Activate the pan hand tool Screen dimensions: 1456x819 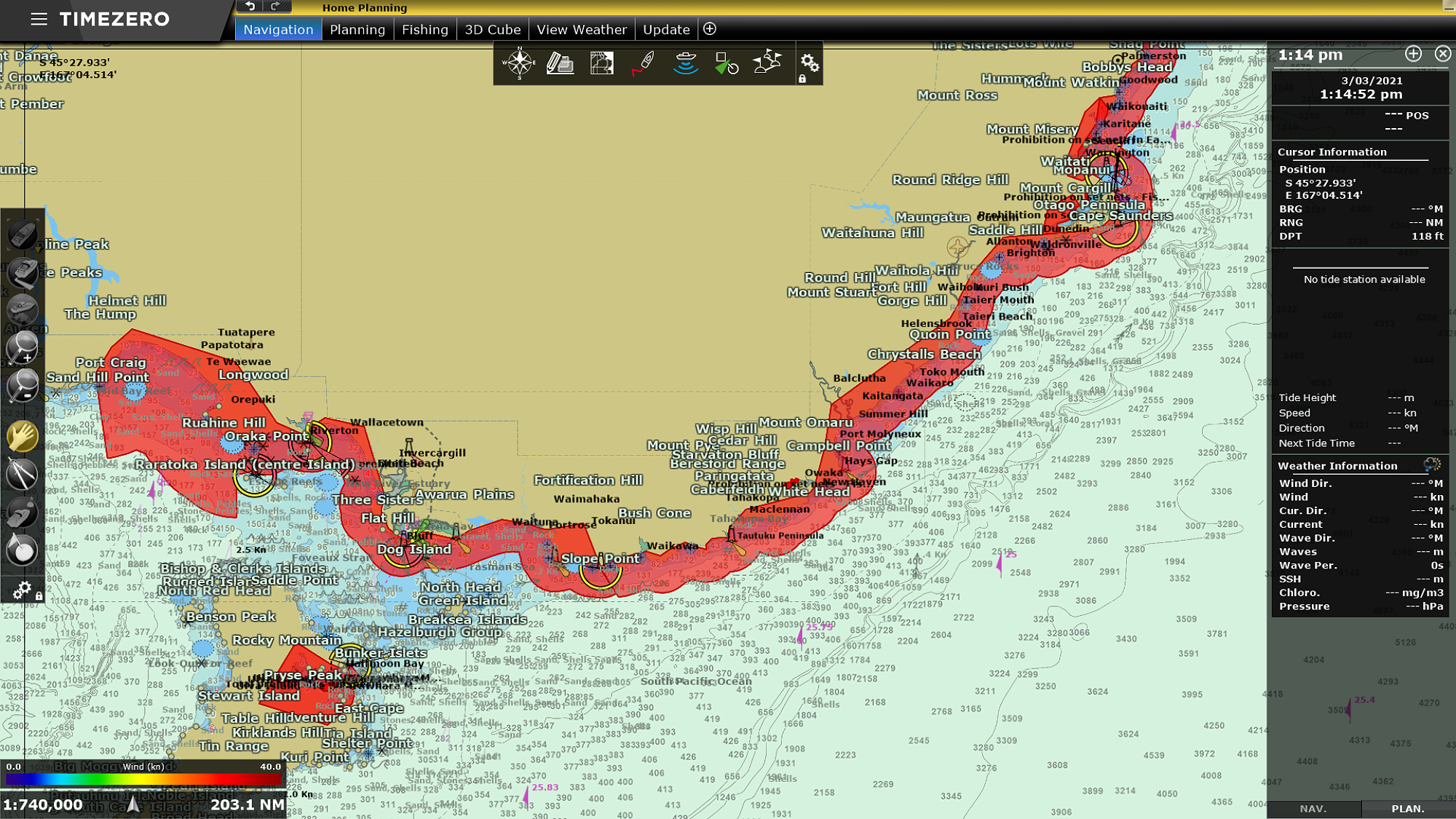pos(22,436)
